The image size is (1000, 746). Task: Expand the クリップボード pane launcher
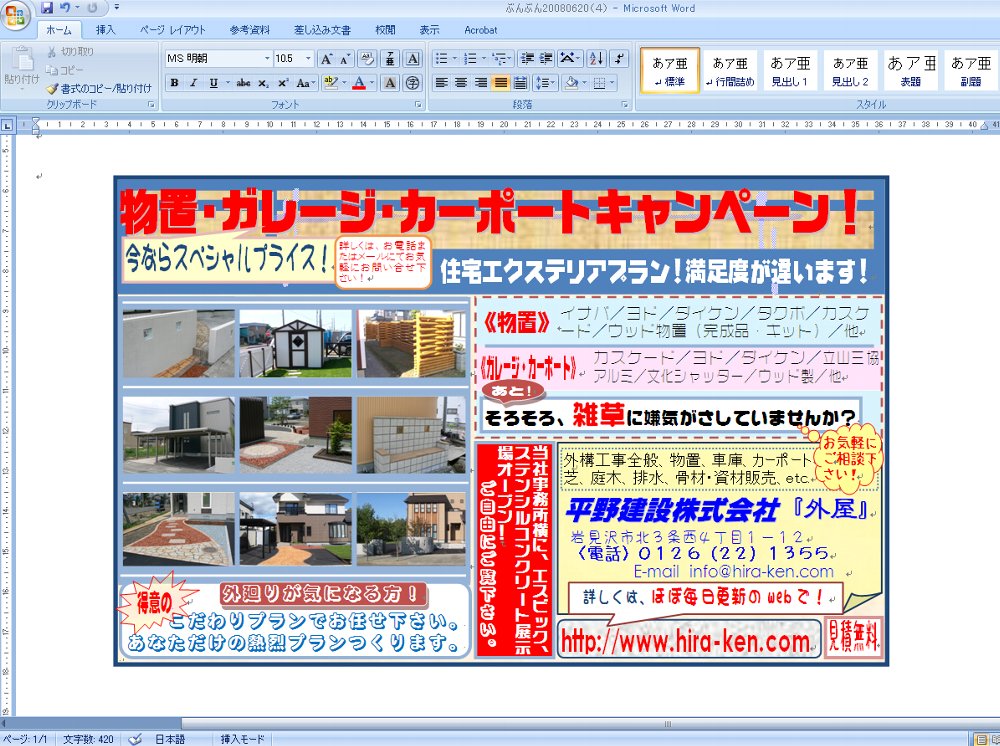[152, 105]
